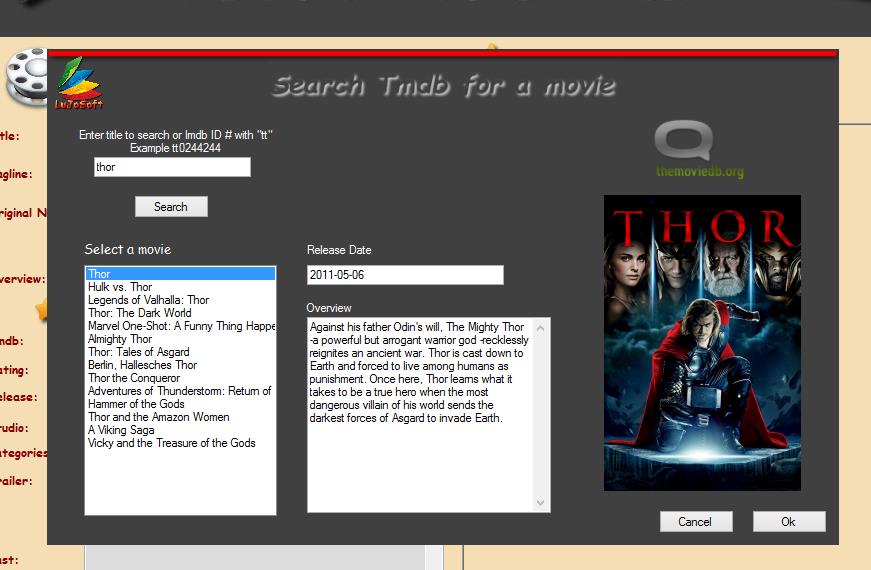Click the film reel icon
The height and width of the screenshot is (570, 871).
click(25, 76)
